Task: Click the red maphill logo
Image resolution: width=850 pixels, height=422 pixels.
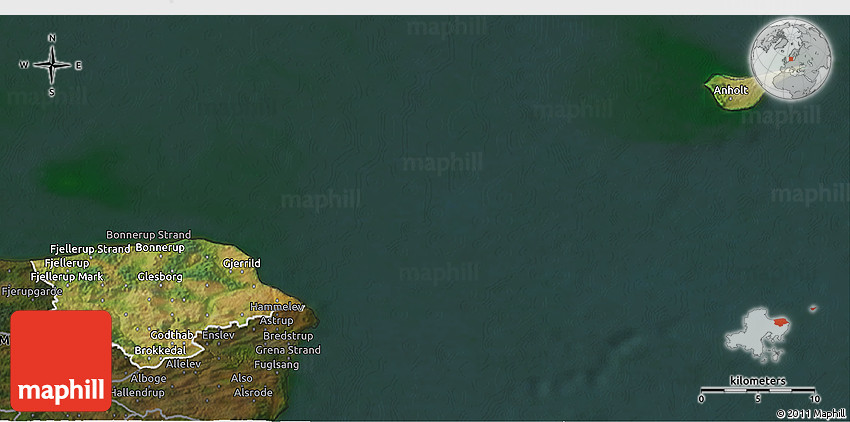Action: 61,360
